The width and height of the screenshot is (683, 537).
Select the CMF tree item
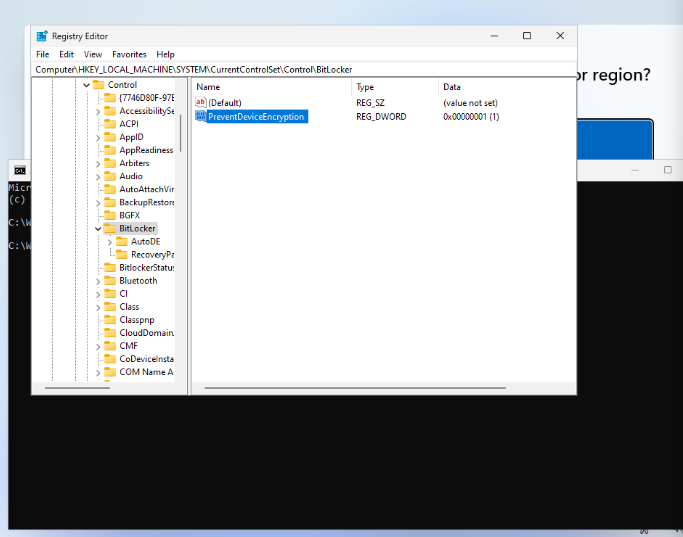coord(128,346)
